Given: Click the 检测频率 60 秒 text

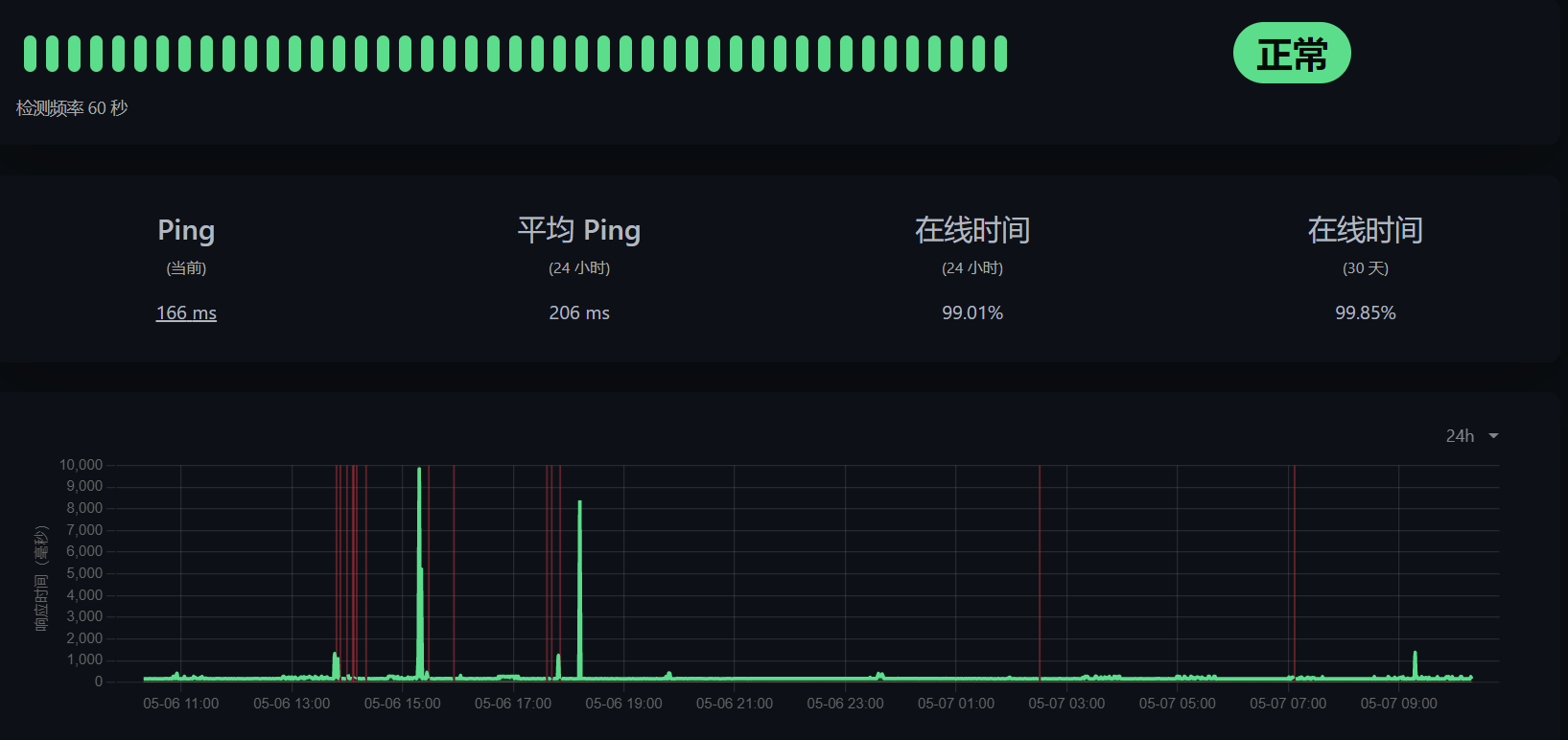Looking at the screenshot, I should (72, 108).
